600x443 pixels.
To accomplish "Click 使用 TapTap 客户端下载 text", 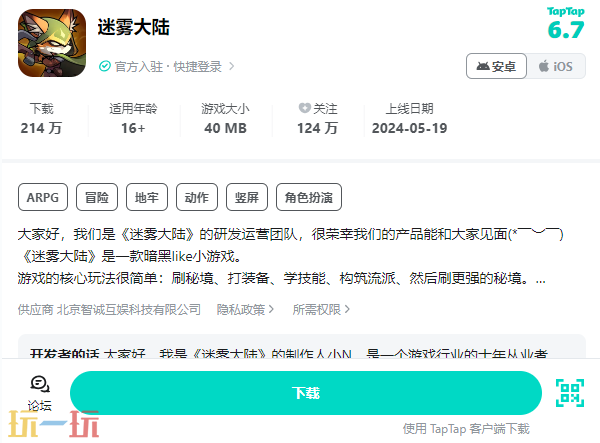I will 466,429.
